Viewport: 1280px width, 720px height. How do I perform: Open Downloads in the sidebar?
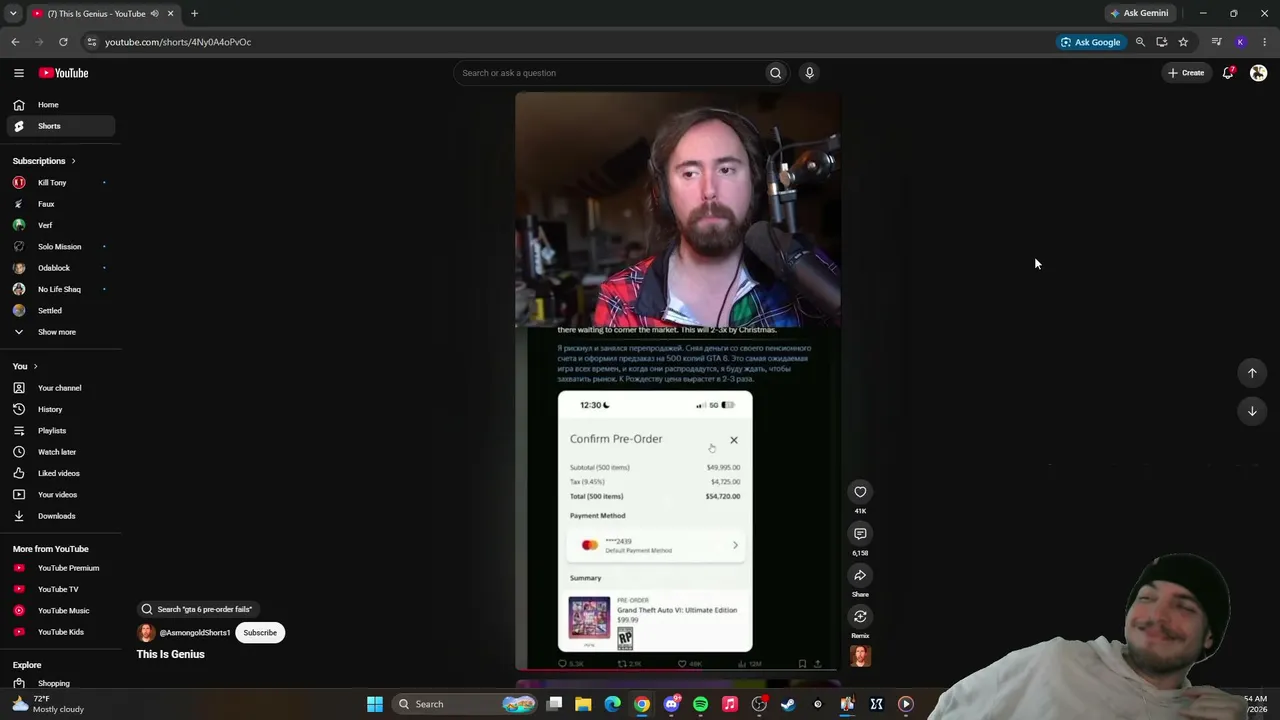point(59,516)
